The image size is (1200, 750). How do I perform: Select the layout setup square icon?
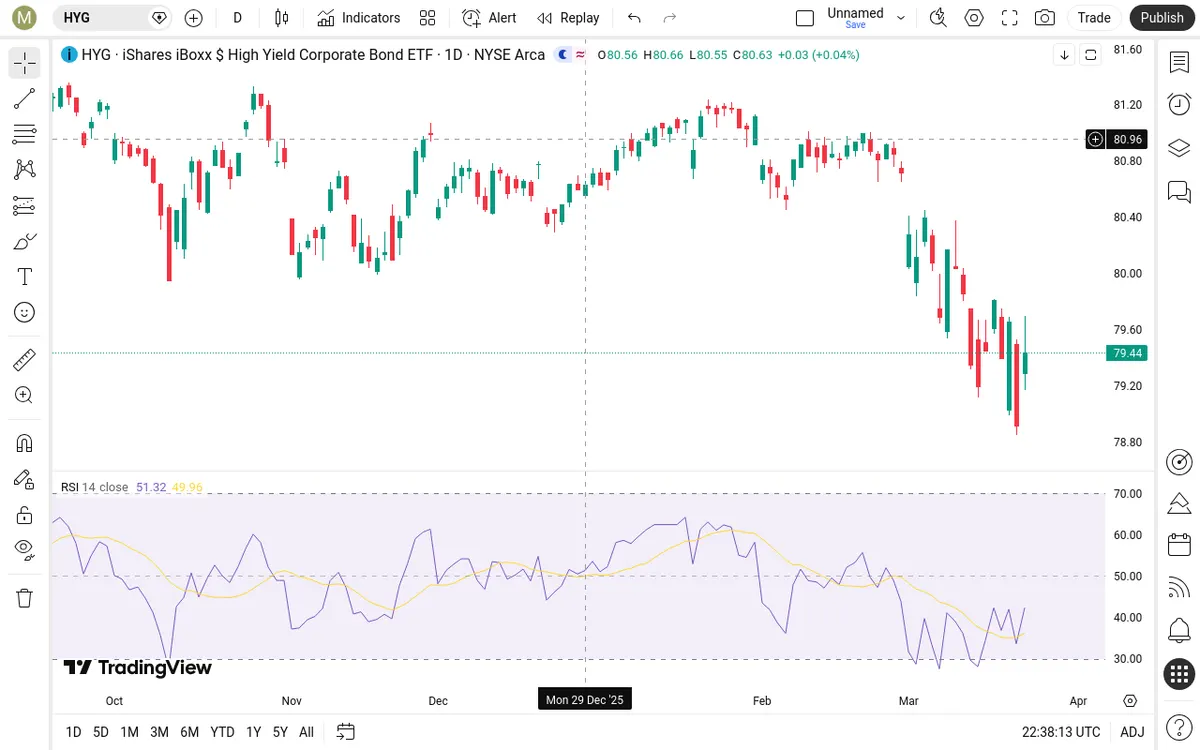805,17
